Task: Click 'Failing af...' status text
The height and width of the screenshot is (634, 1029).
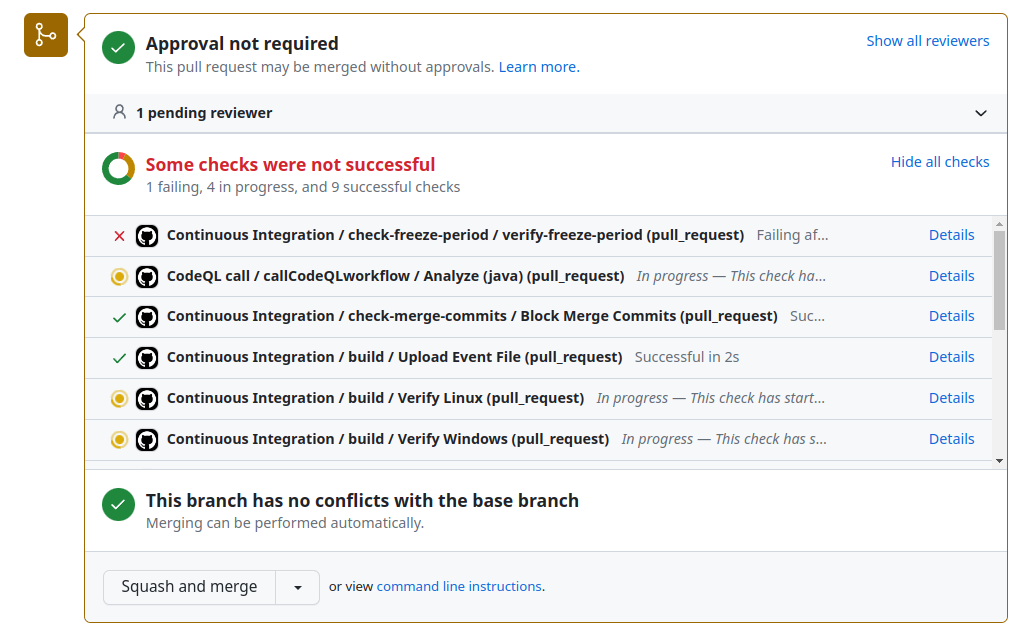Action: 792,235
